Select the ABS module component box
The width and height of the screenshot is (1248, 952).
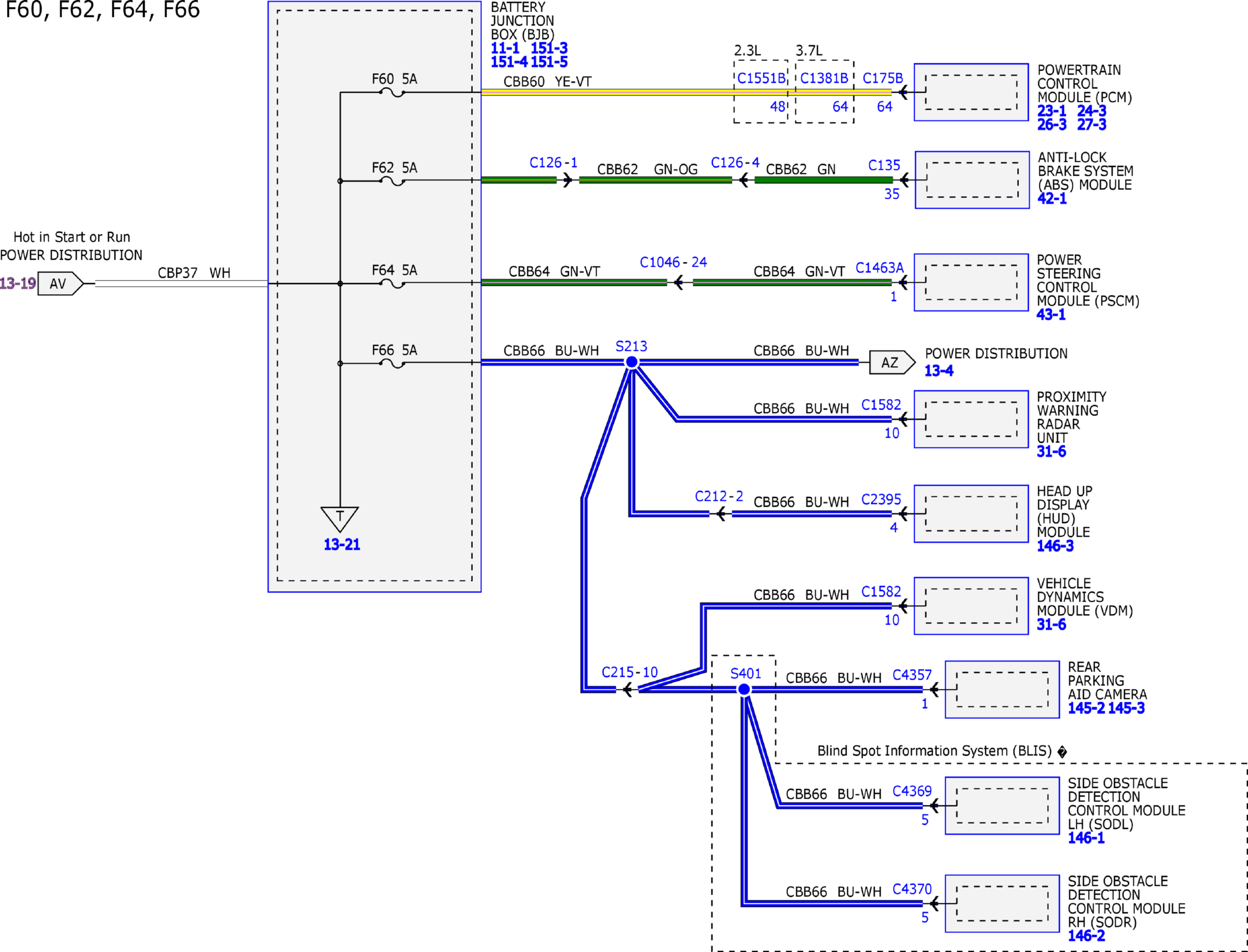[x=972, y=180]
